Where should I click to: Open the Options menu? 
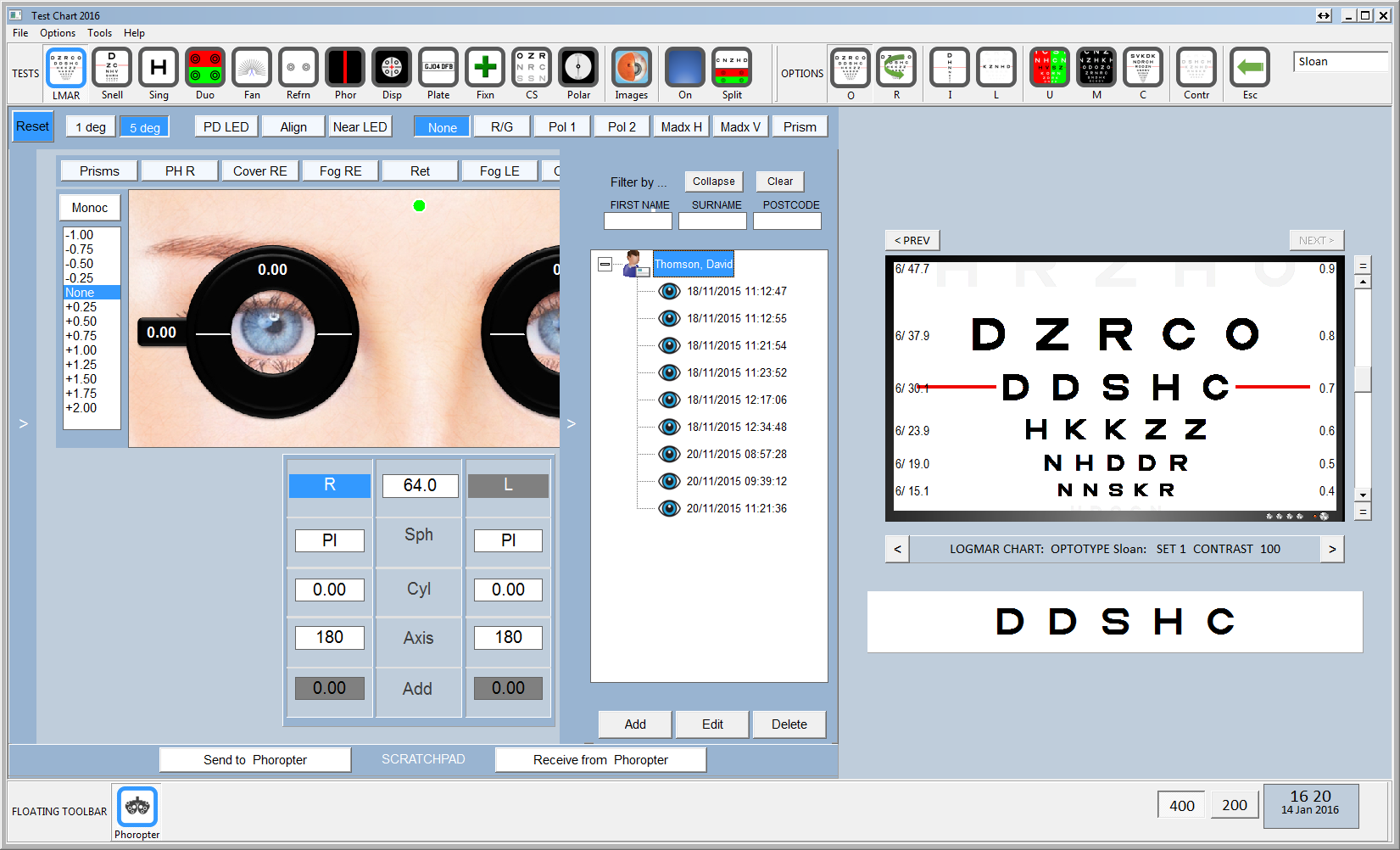pyautogui.click(x=58, y=33)
